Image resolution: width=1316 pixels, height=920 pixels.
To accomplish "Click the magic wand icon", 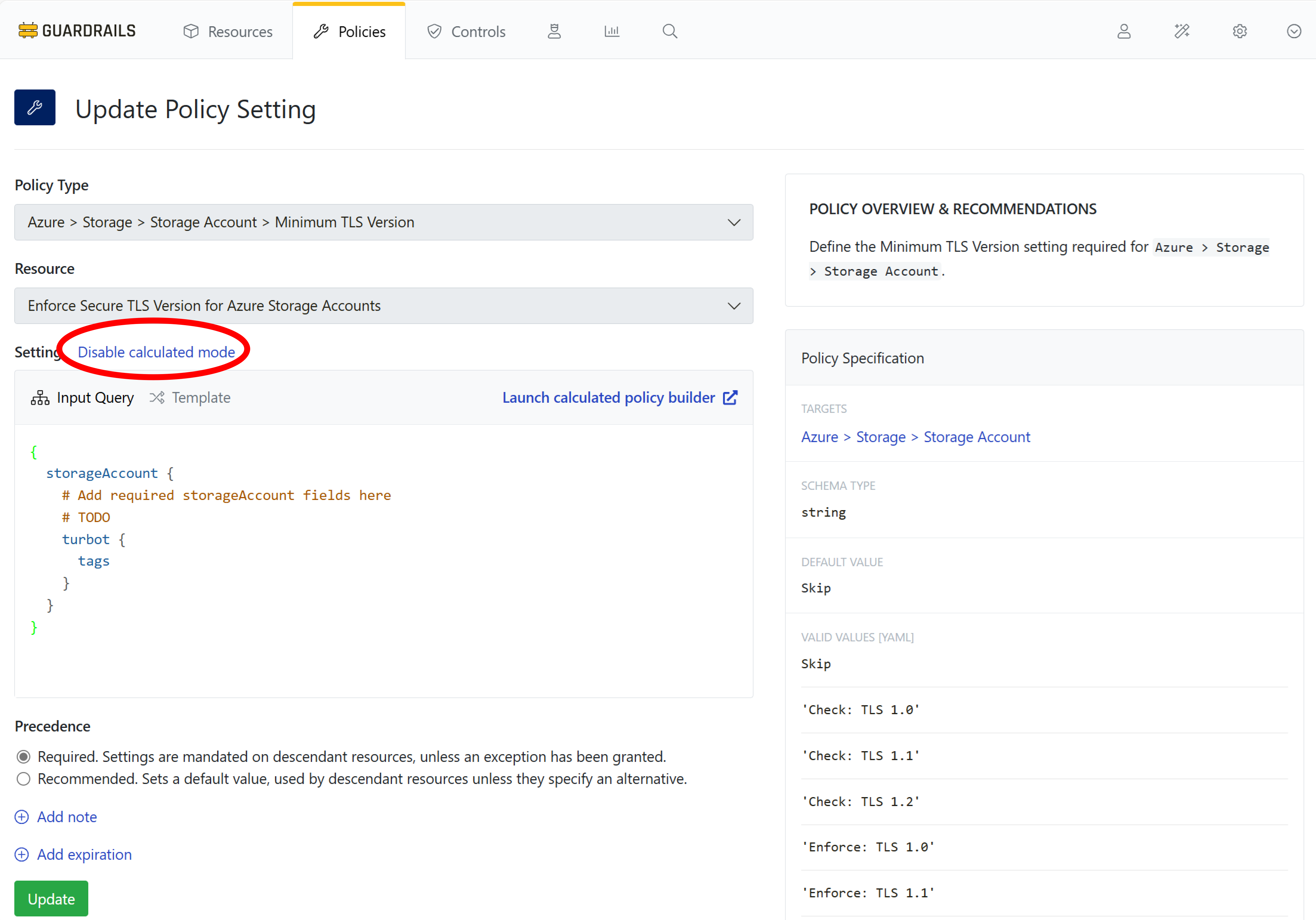I will point(1181,32).
